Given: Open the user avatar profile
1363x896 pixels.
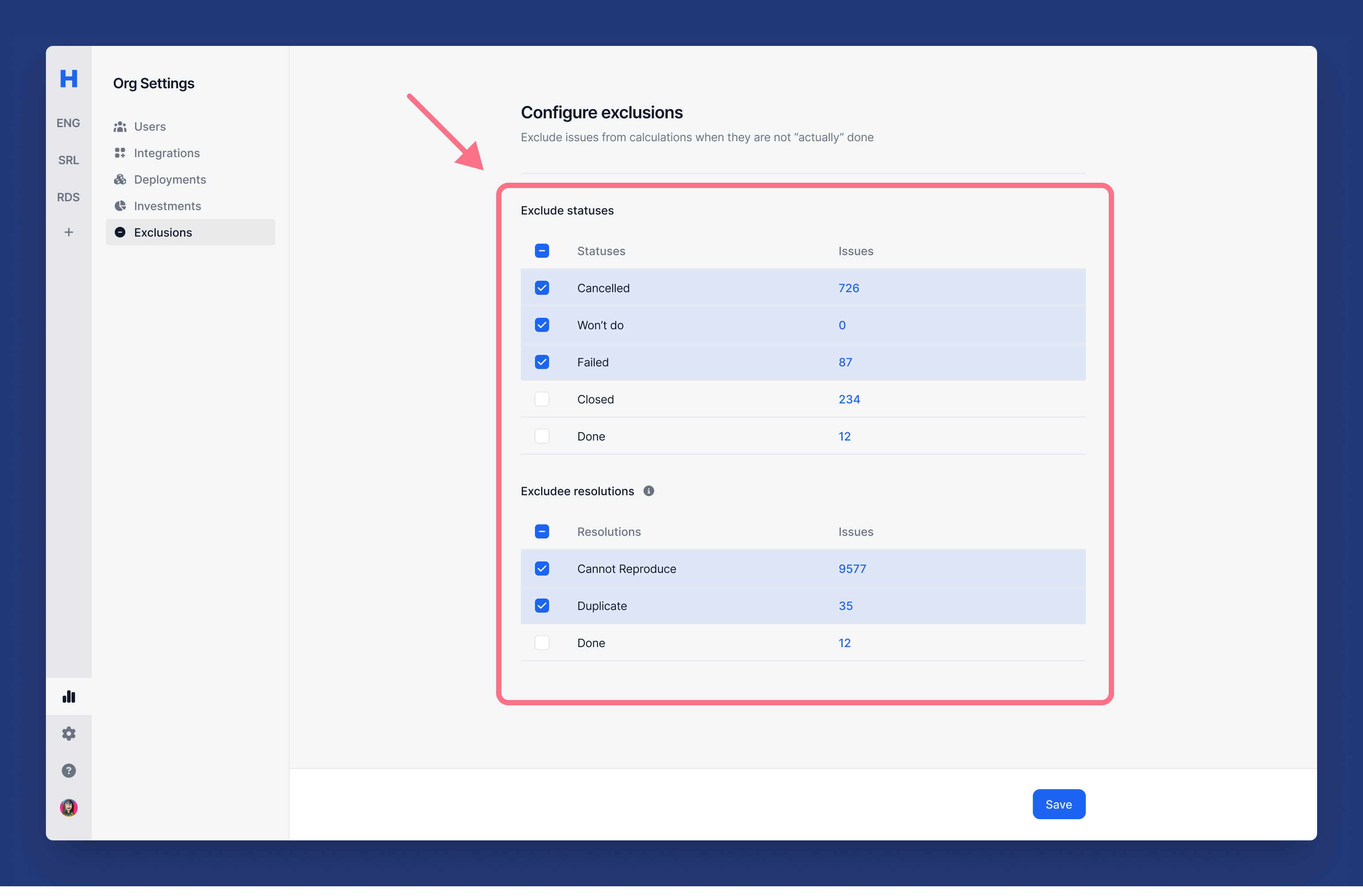Looking at the screenshot, I should [x=69, y=807].
